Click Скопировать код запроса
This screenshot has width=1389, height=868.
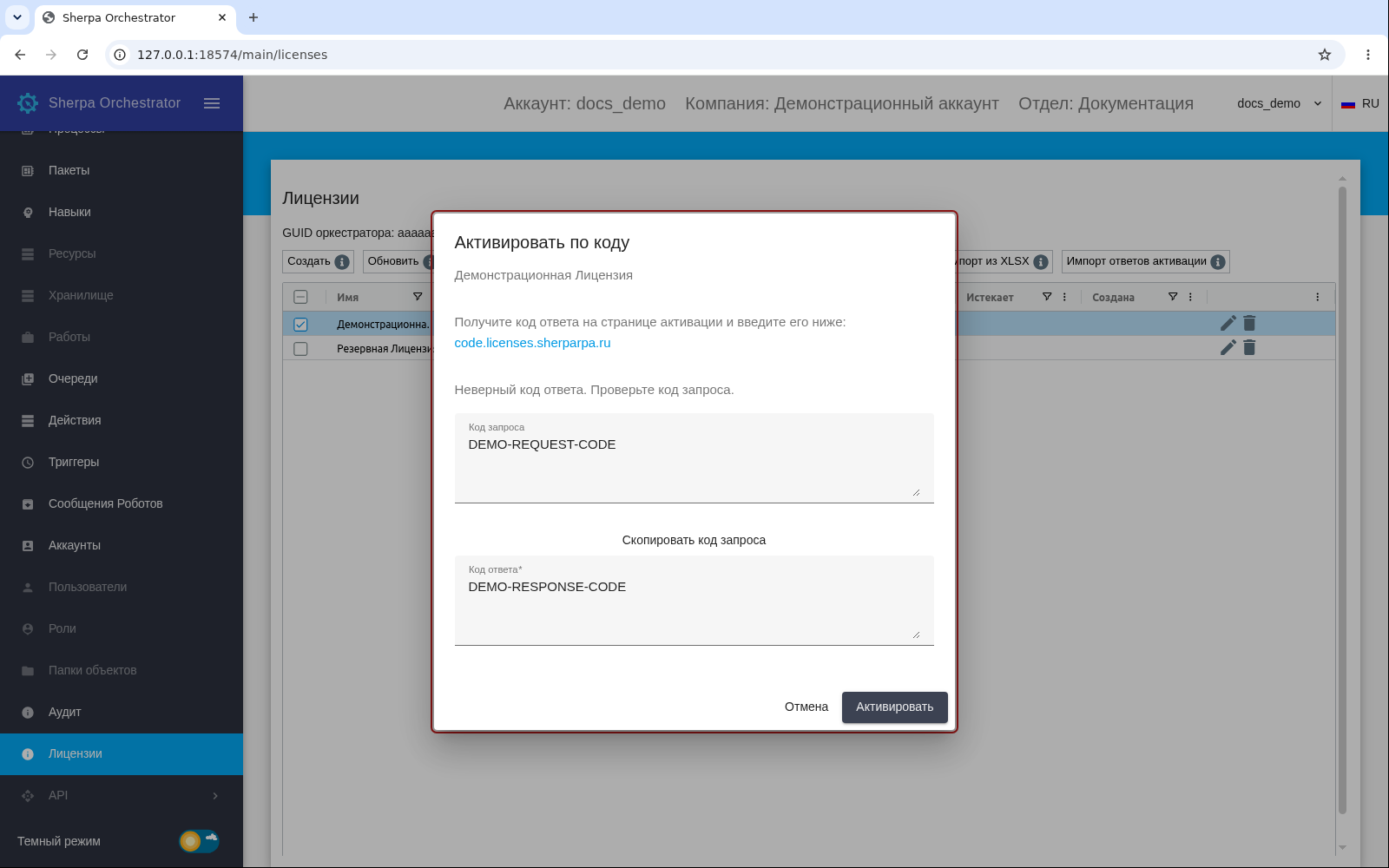pyautogui.click(x=694, y=540)
